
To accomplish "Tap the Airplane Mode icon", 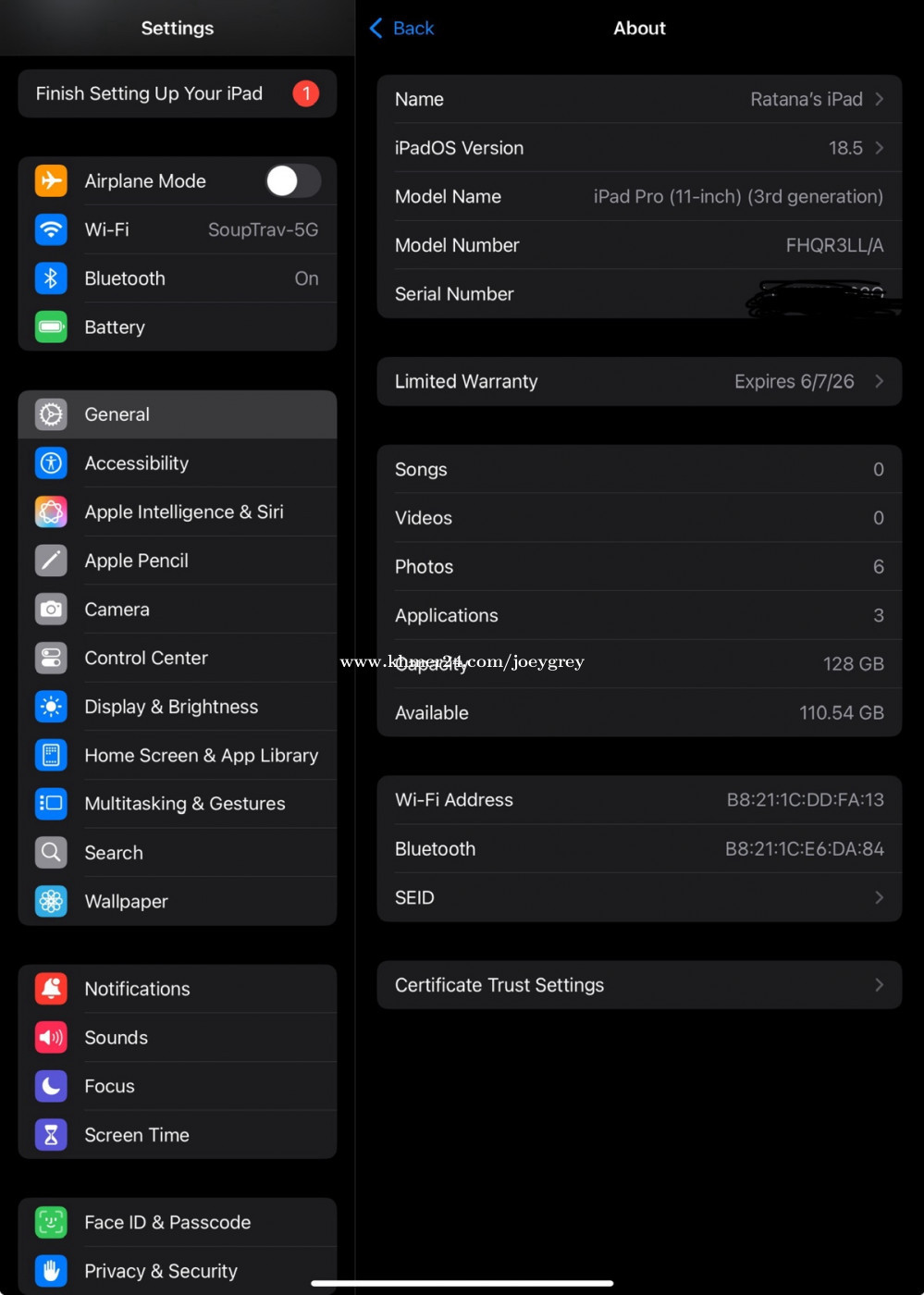I will [51, 180].
